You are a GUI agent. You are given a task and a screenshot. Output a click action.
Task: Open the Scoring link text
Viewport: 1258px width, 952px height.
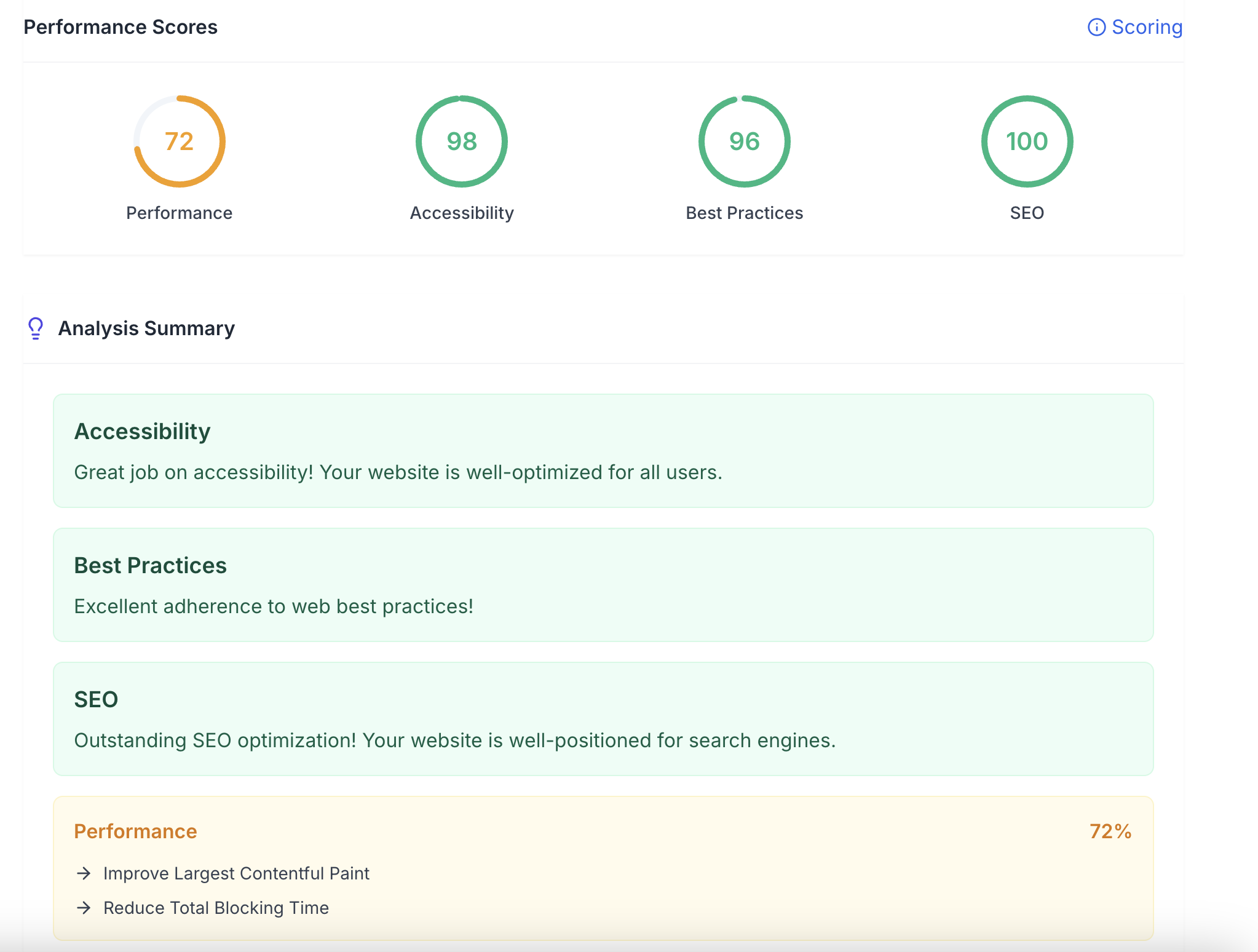point(1147,27)
